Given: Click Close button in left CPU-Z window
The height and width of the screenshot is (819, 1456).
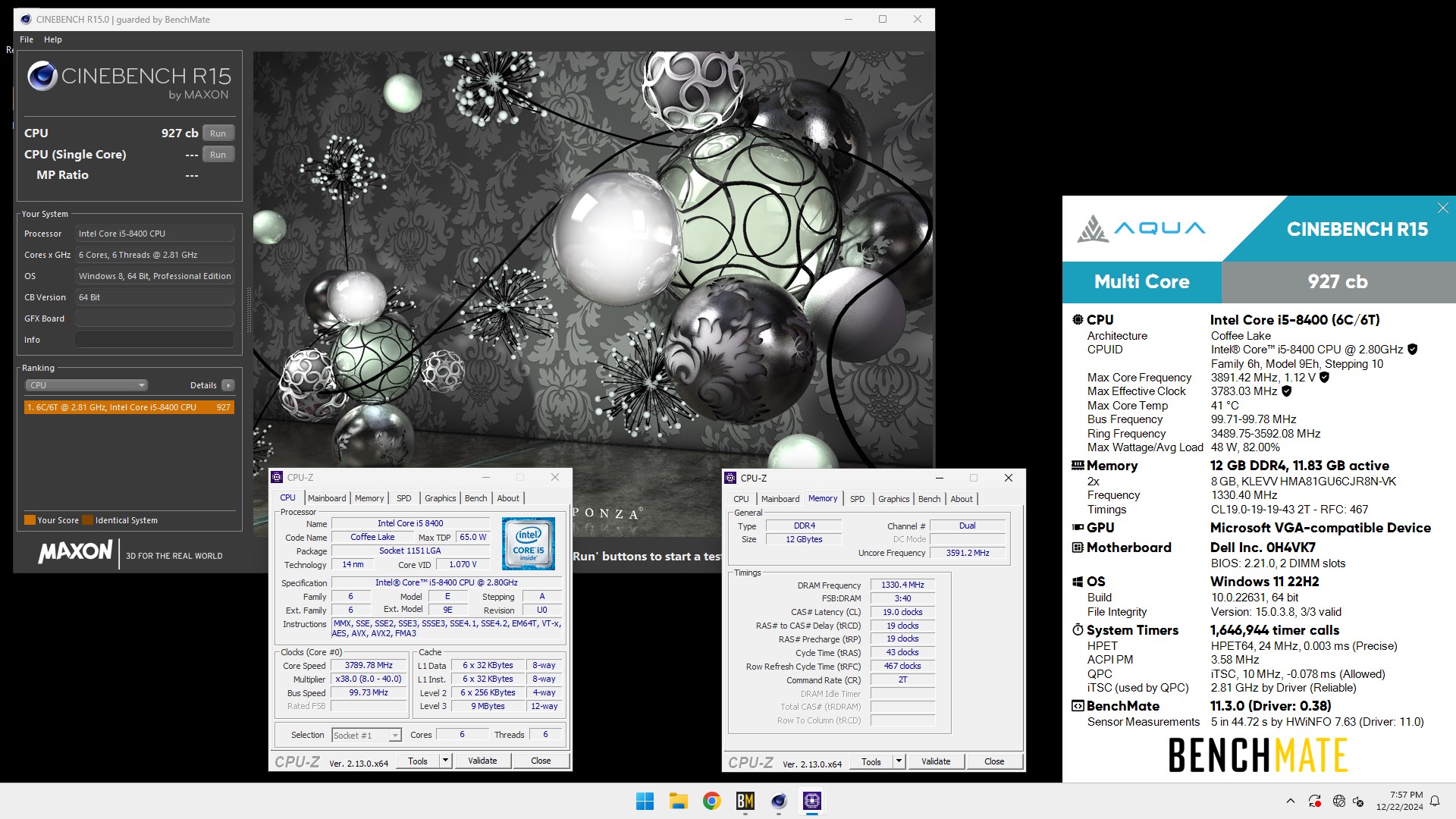Looking at the screenshot, I should [541, 761].
